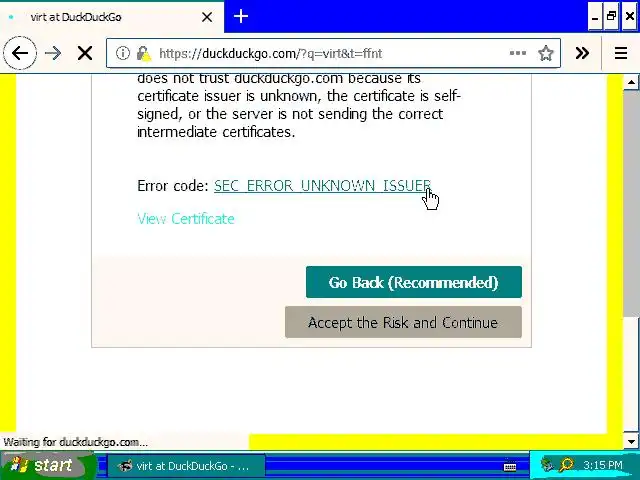Click the first system tray icon

click(x=547, y=464)
